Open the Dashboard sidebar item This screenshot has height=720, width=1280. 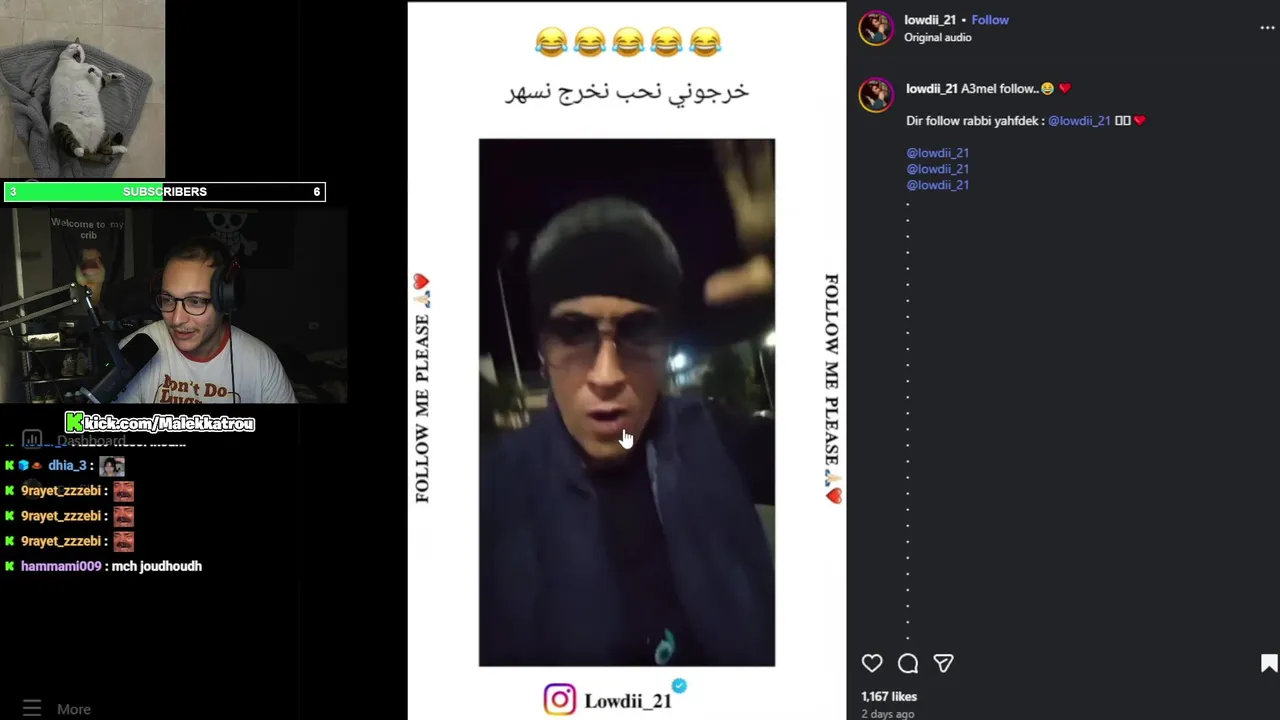click(x=91, y=441)
